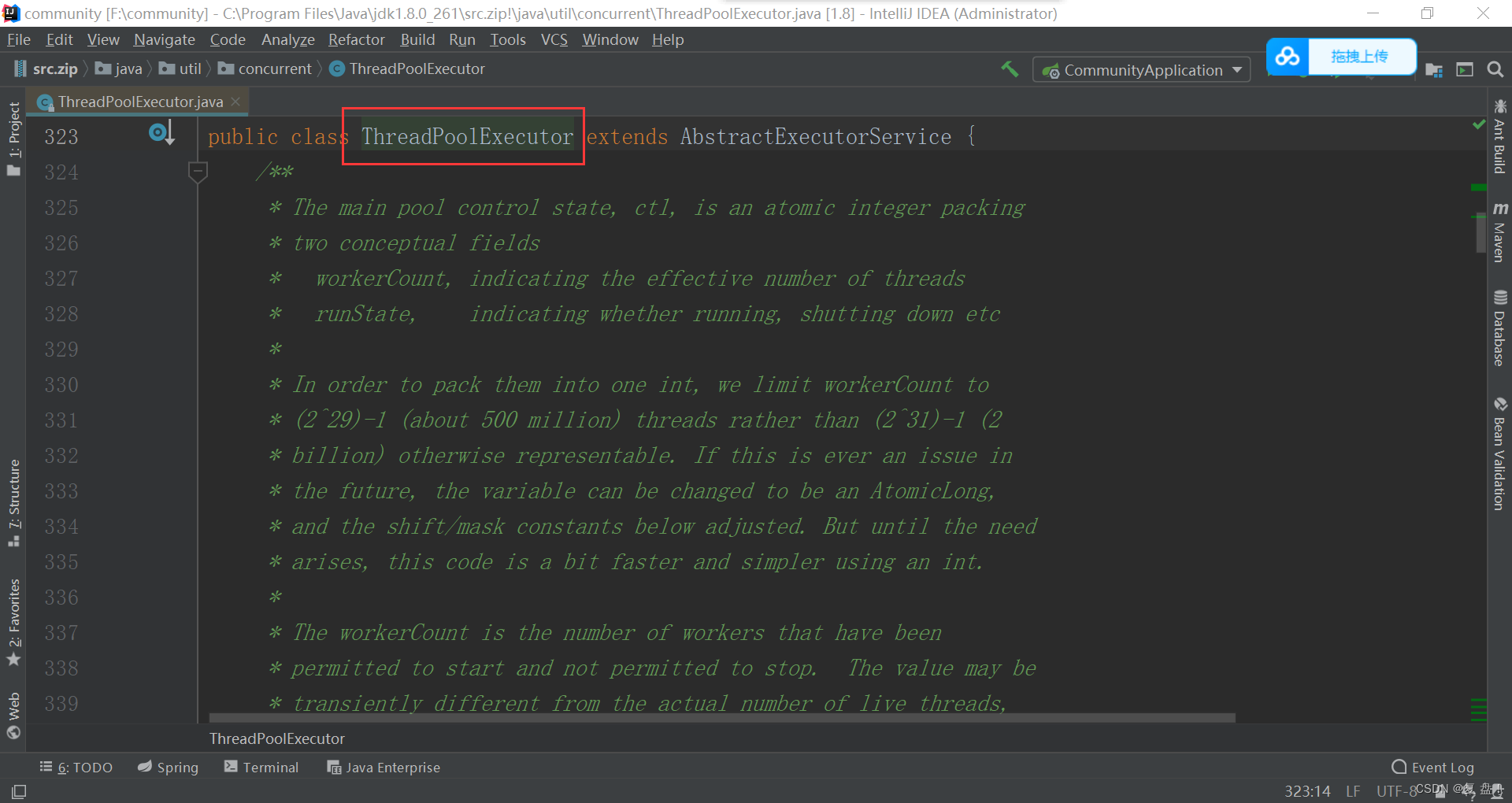Collapse the Javadoc comment fold at line 324
1512x803 pixels.
coord(198,171)
